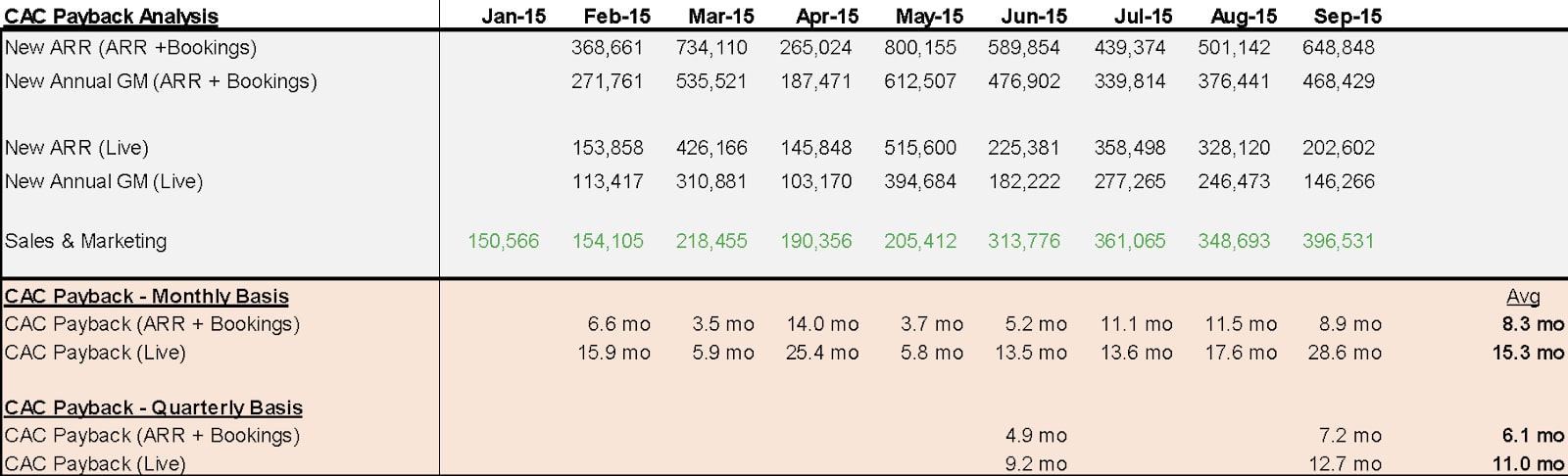Image resolution: width=1568 pixels, height=476 pixels.
Task: Click the CAC Payback - Monthly Basis heading
Action: pos(147,296)
